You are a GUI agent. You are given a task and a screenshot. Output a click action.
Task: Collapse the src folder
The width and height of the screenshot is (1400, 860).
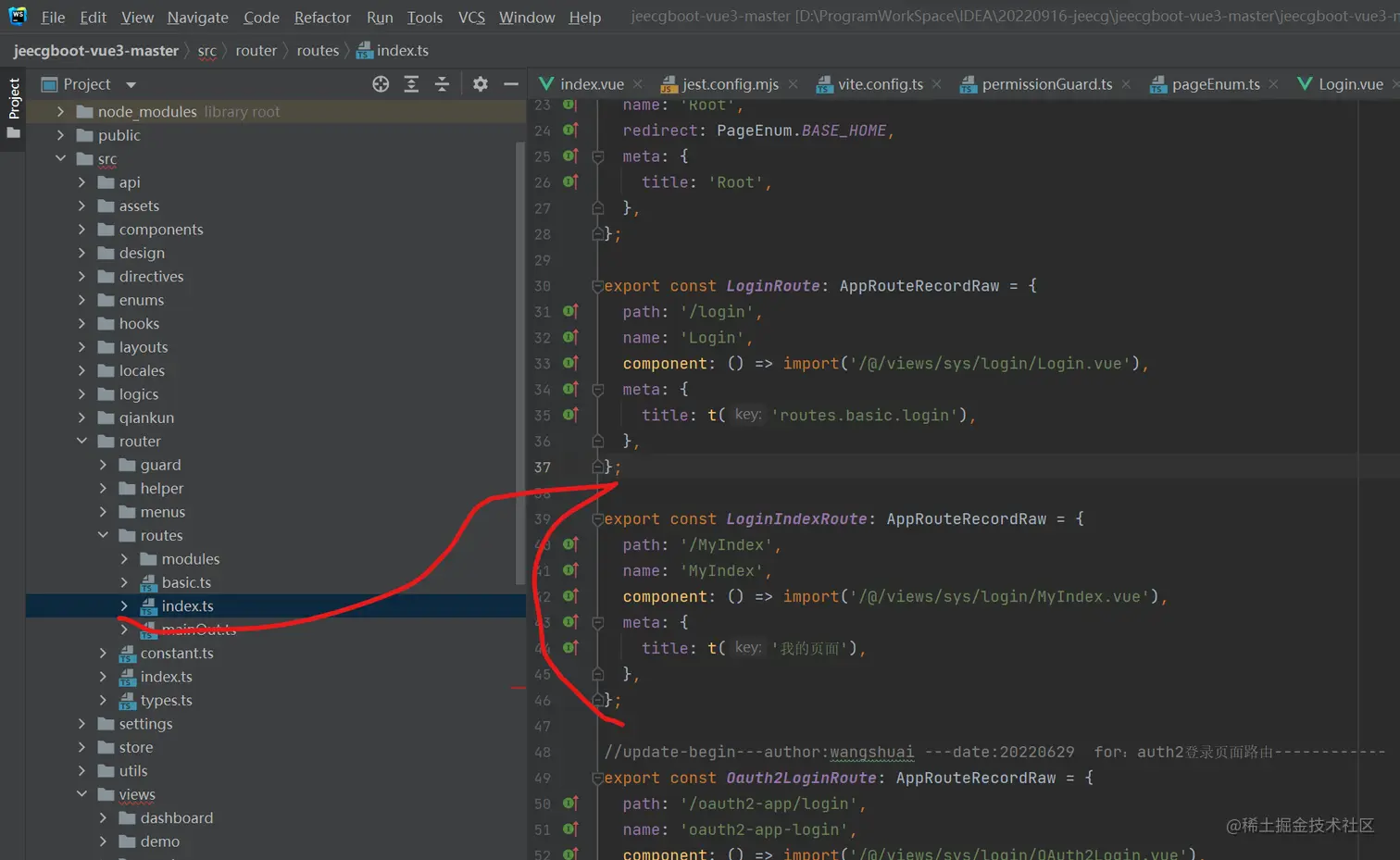61,158
